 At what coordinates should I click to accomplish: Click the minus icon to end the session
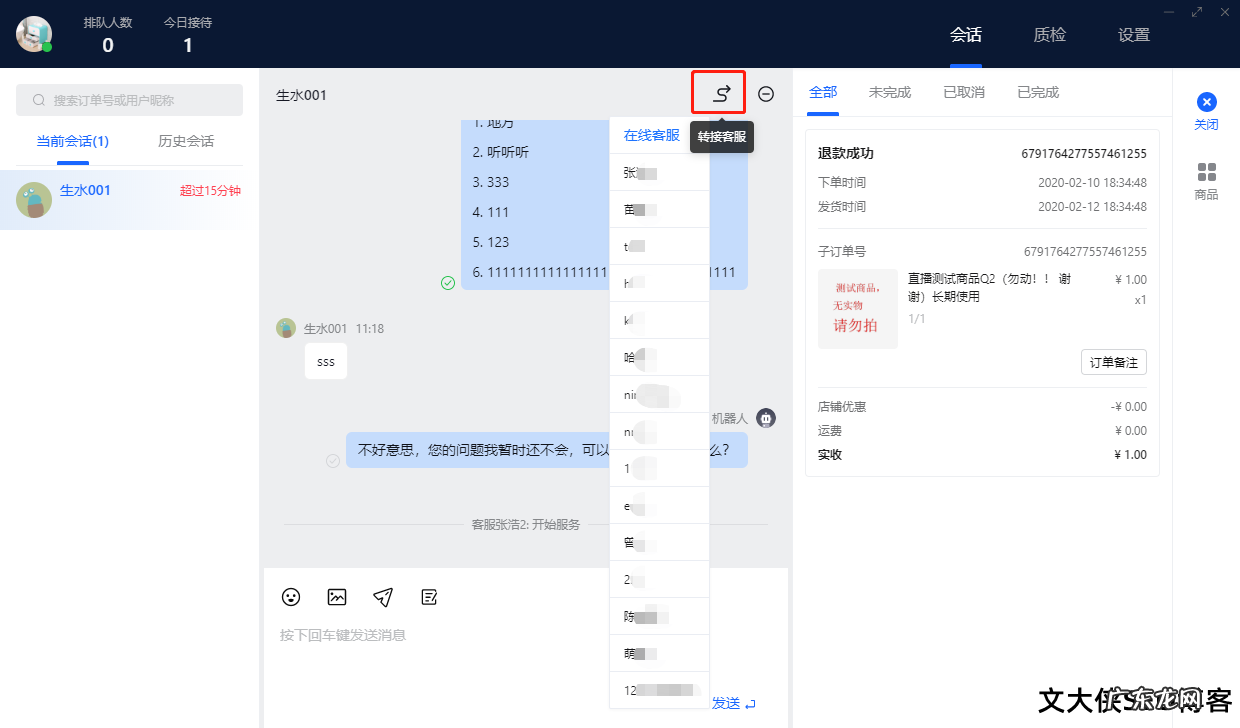[x=765, y=93]
